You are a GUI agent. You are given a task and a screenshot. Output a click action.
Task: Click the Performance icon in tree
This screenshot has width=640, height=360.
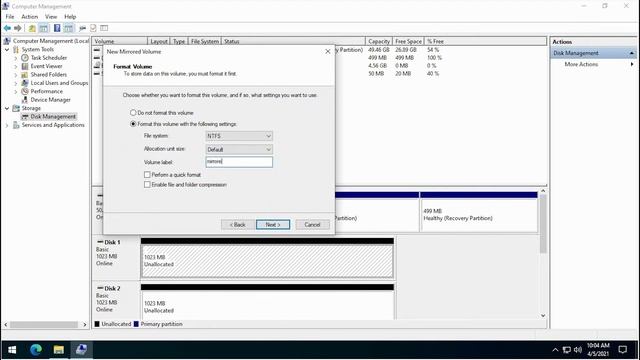24,91
